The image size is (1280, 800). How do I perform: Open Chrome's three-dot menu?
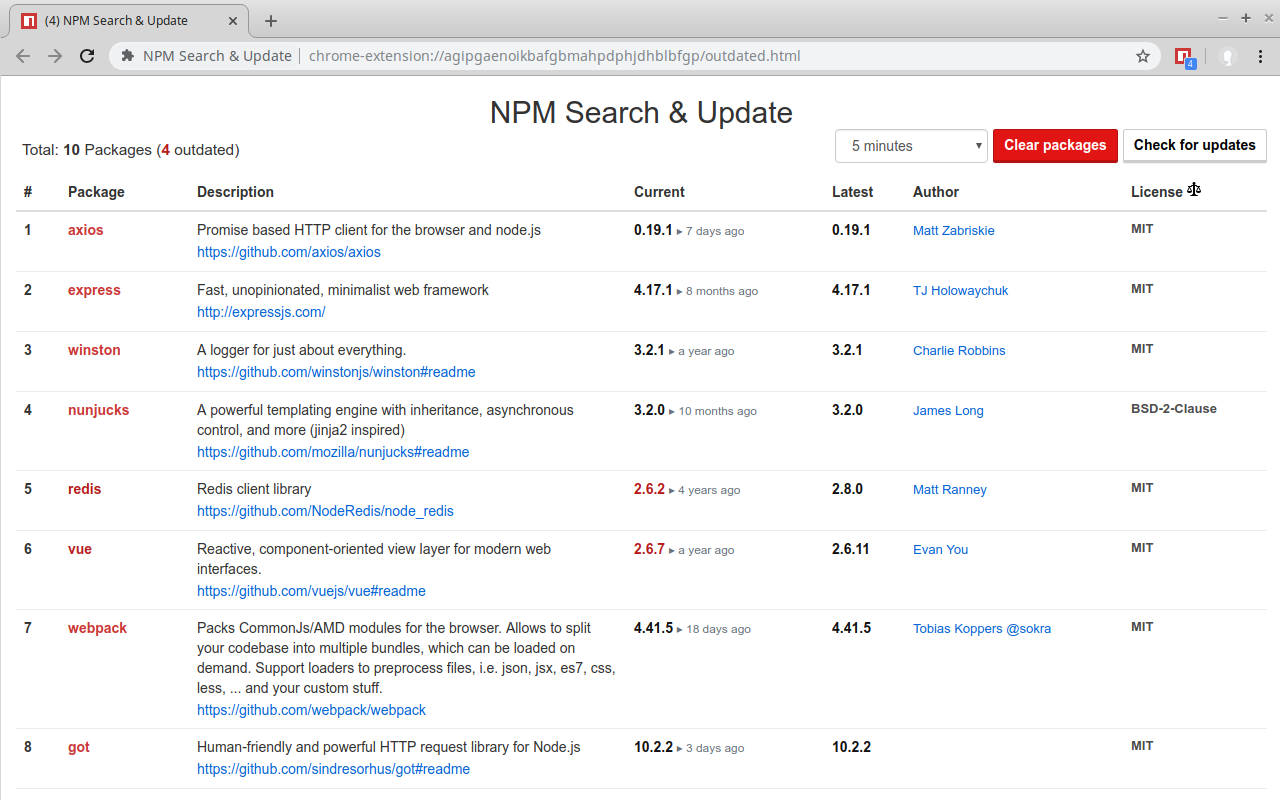(1260, 56)
